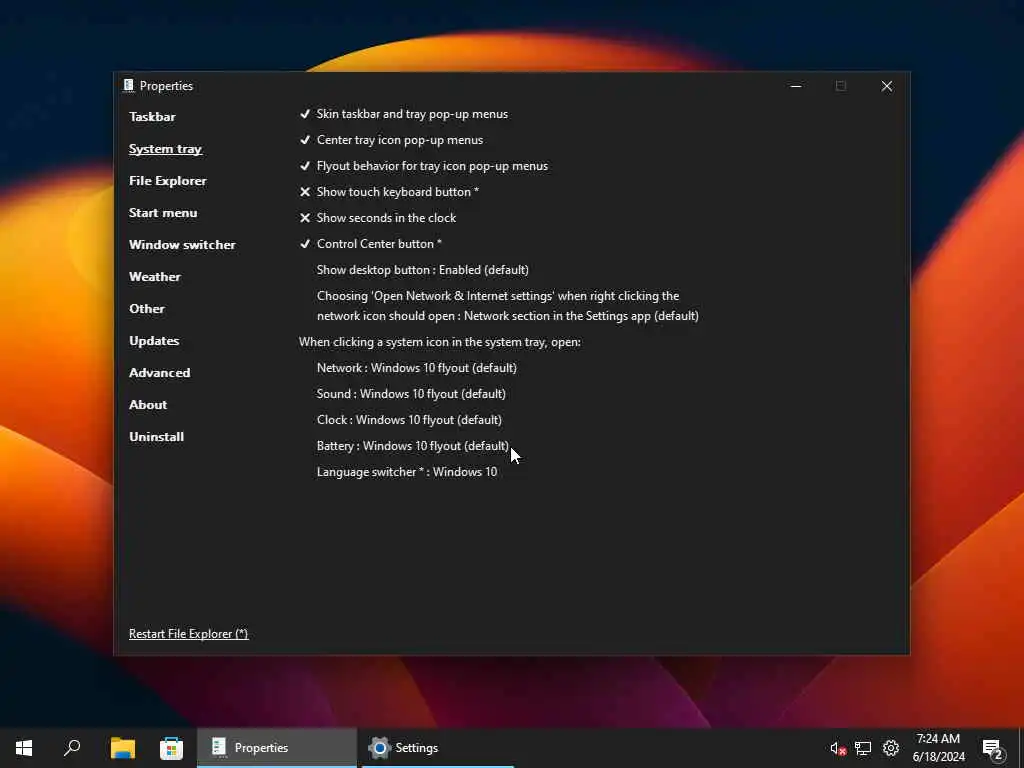1024x768 pixels.
Task: Click Properties window title bar icon
Action: point(129,86)
